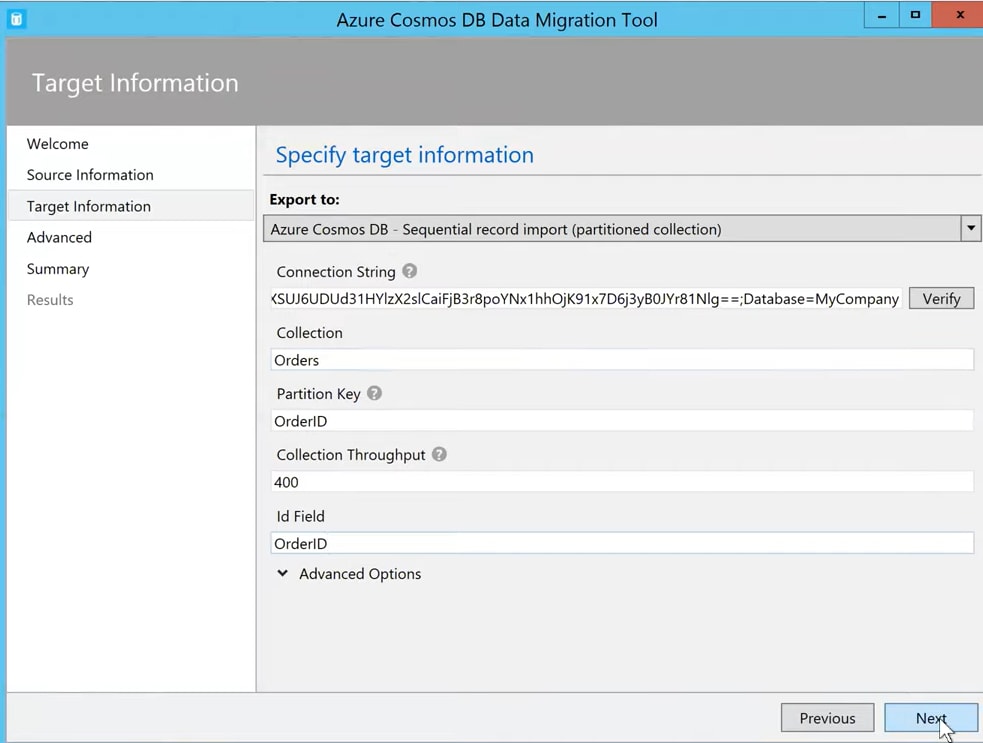Click the app icon in title bar
This screenshot has width=983, height=743.
(17, 19)
